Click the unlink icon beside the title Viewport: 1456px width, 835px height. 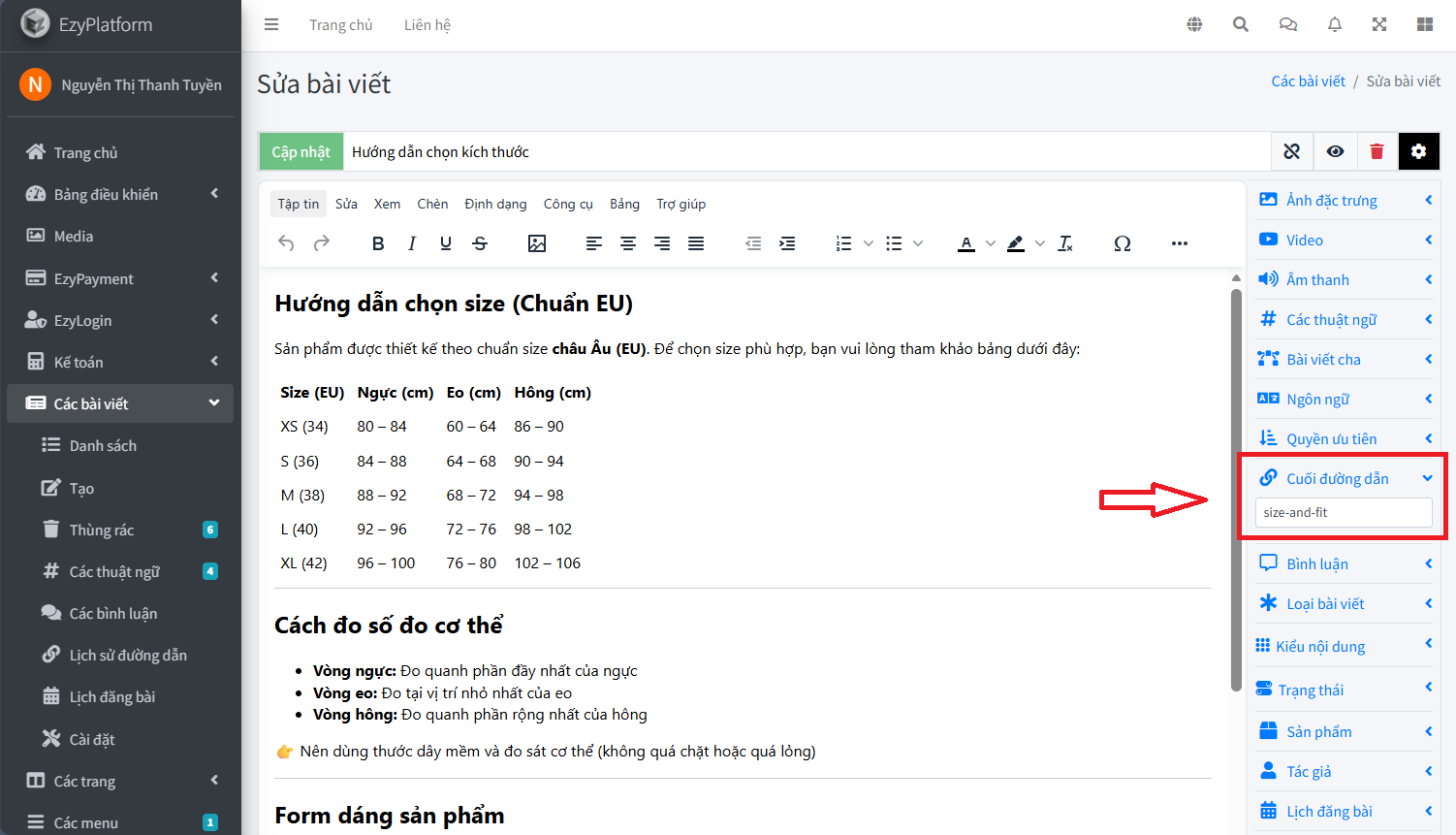pyautogui.click(x=1291, y=151)
